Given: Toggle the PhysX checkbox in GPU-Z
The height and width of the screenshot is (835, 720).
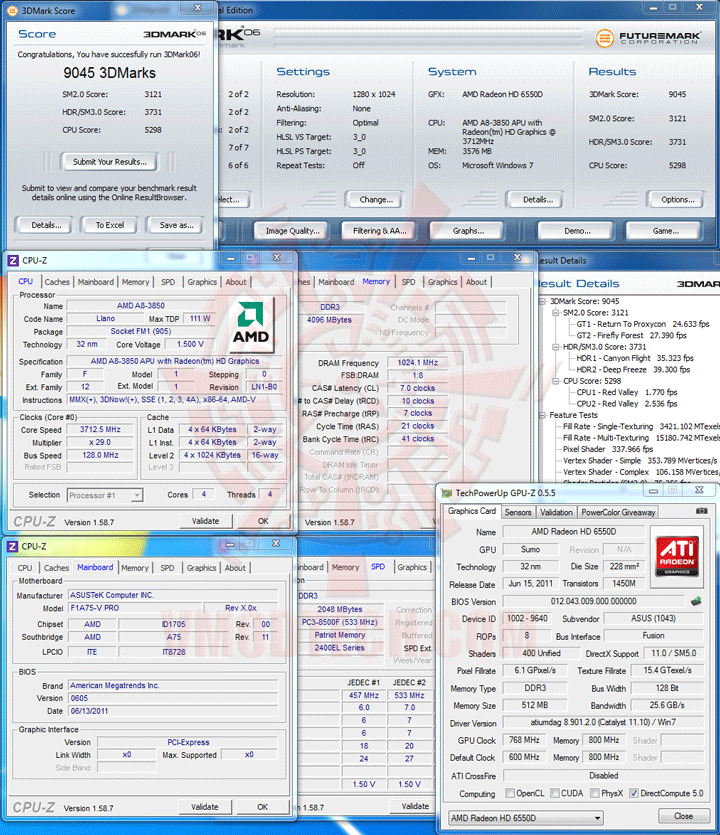Looking at the screenshot, I should (x=595, y=793).
